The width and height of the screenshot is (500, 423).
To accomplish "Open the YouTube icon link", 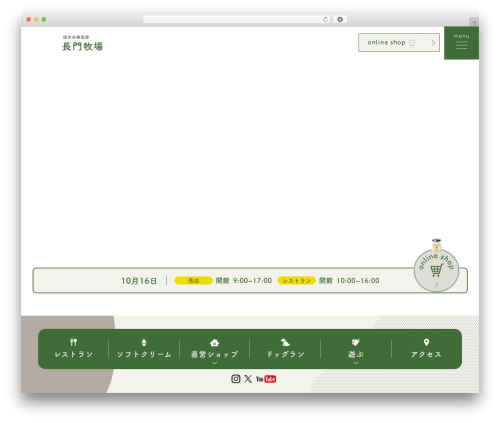I will click(266, 379).
